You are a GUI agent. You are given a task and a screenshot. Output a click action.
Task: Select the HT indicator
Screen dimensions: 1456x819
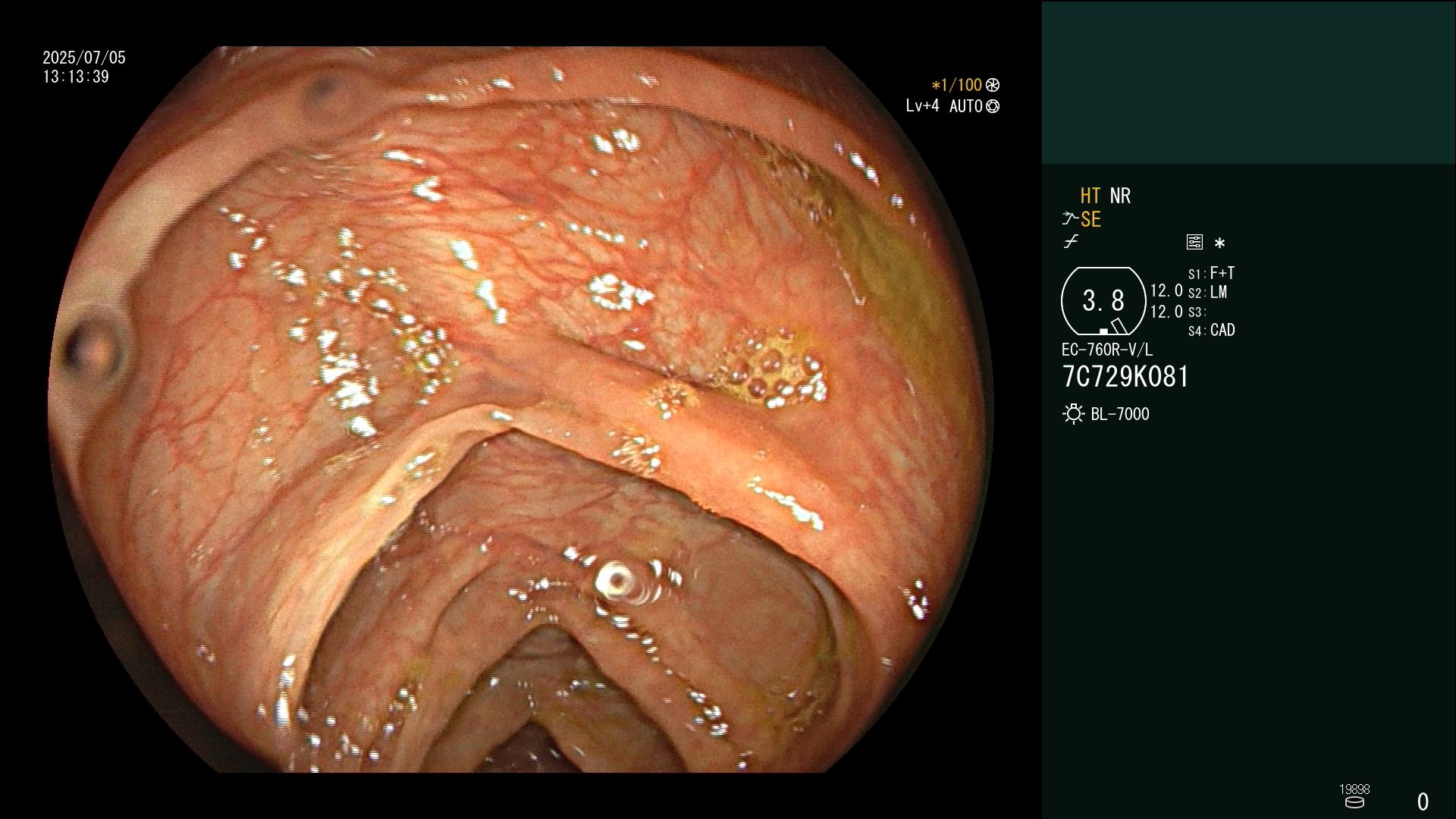click(x=1090, y=196)
